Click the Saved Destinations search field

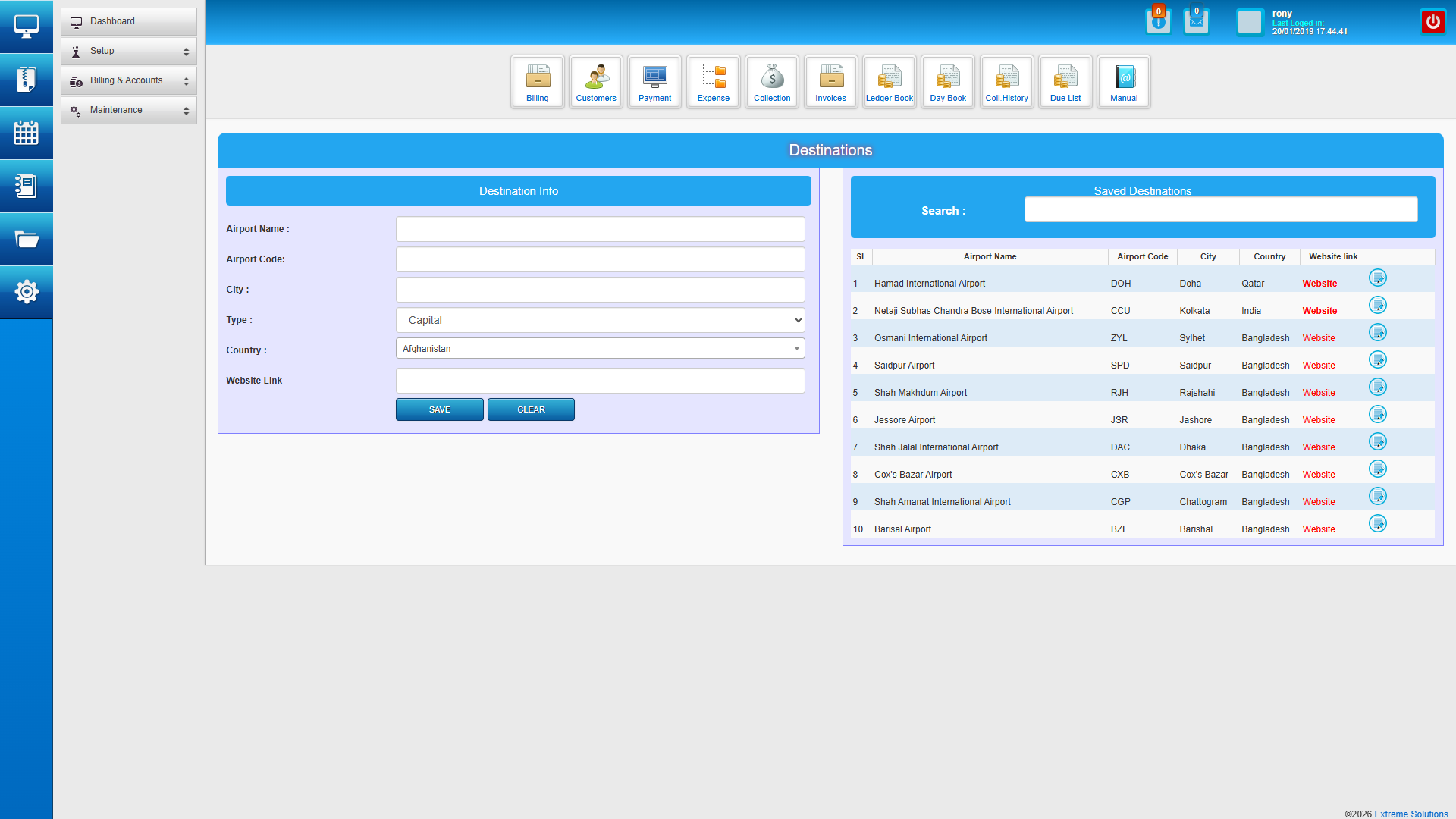coord(1220,210)
